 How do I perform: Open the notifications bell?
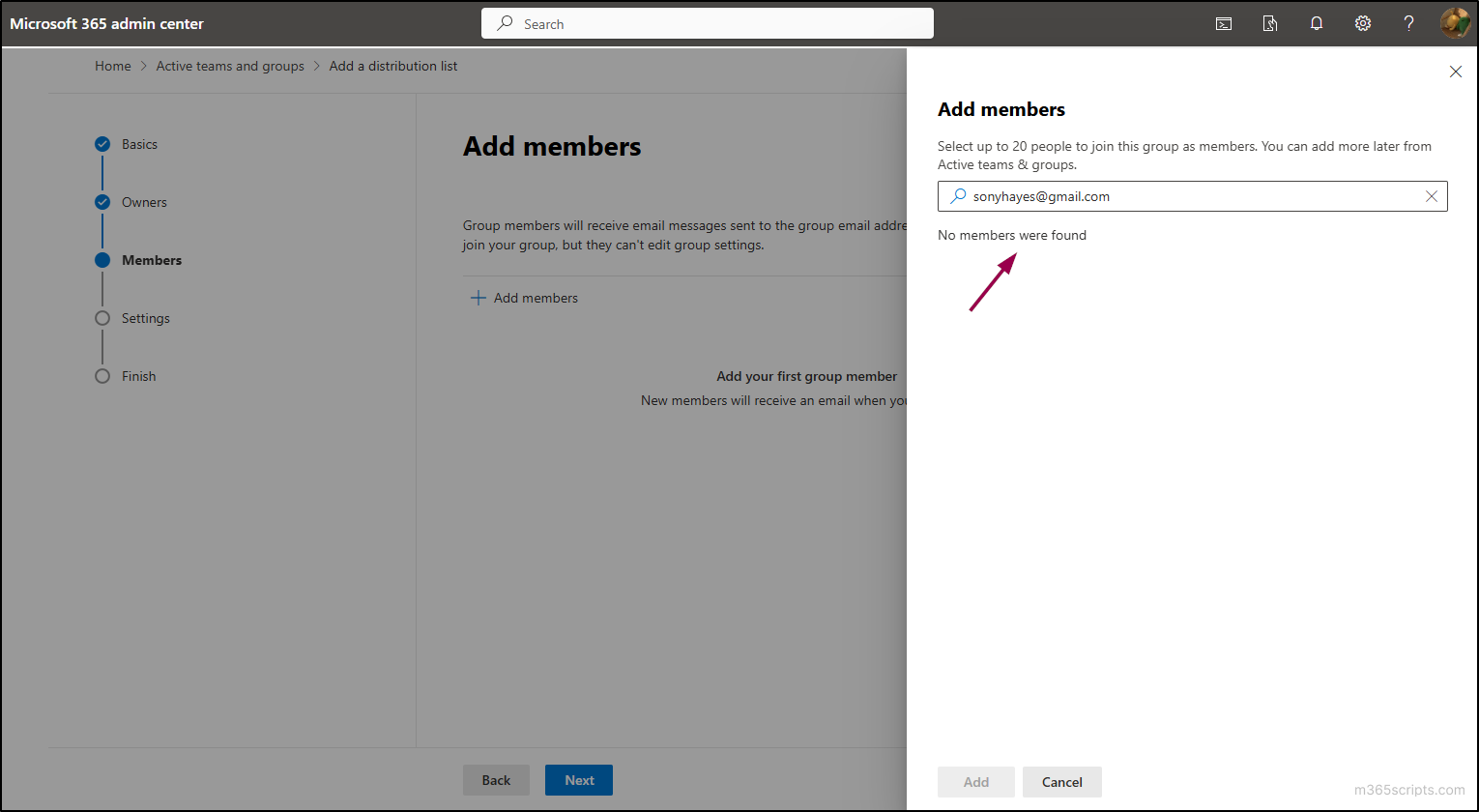1317,23
